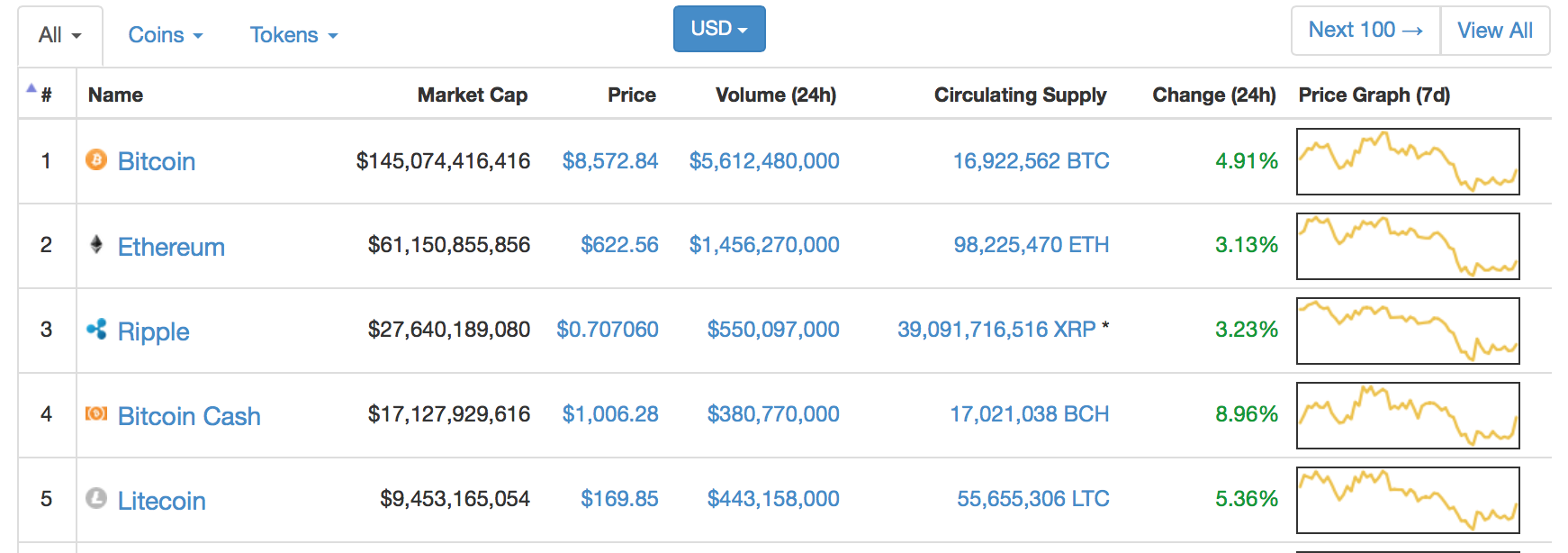Click Bitcoin change 4.91%
1568x553 pixels.
click(1247, 161)
